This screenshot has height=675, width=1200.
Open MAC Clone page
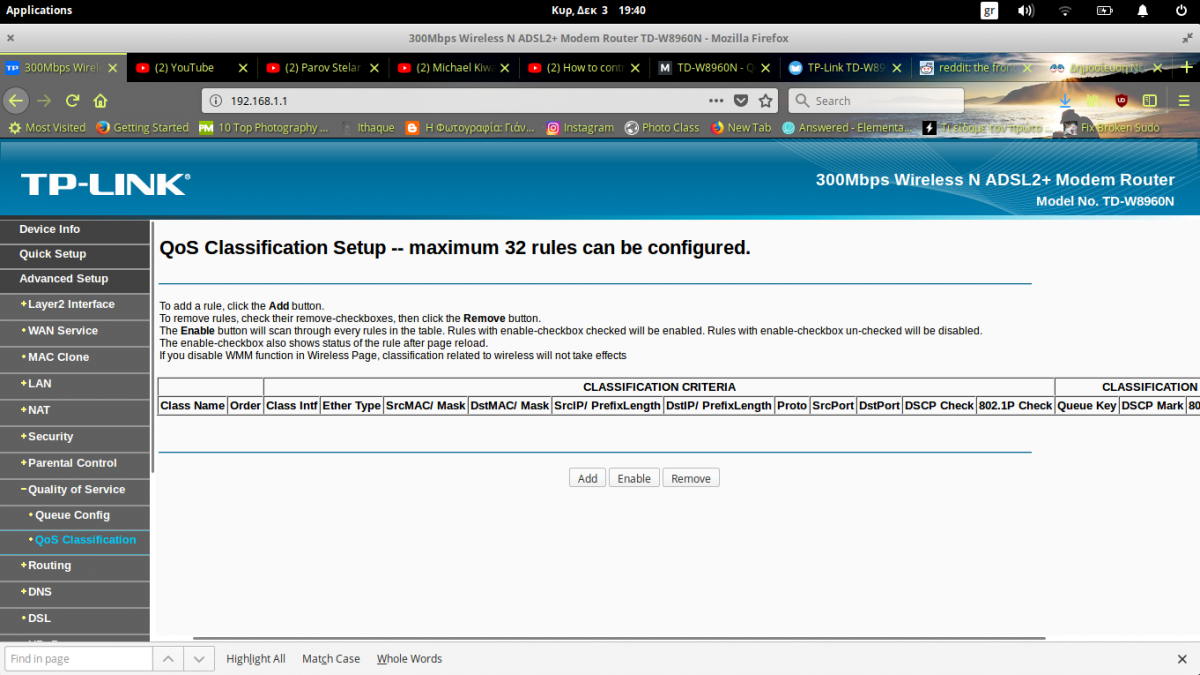click(58, 357)
